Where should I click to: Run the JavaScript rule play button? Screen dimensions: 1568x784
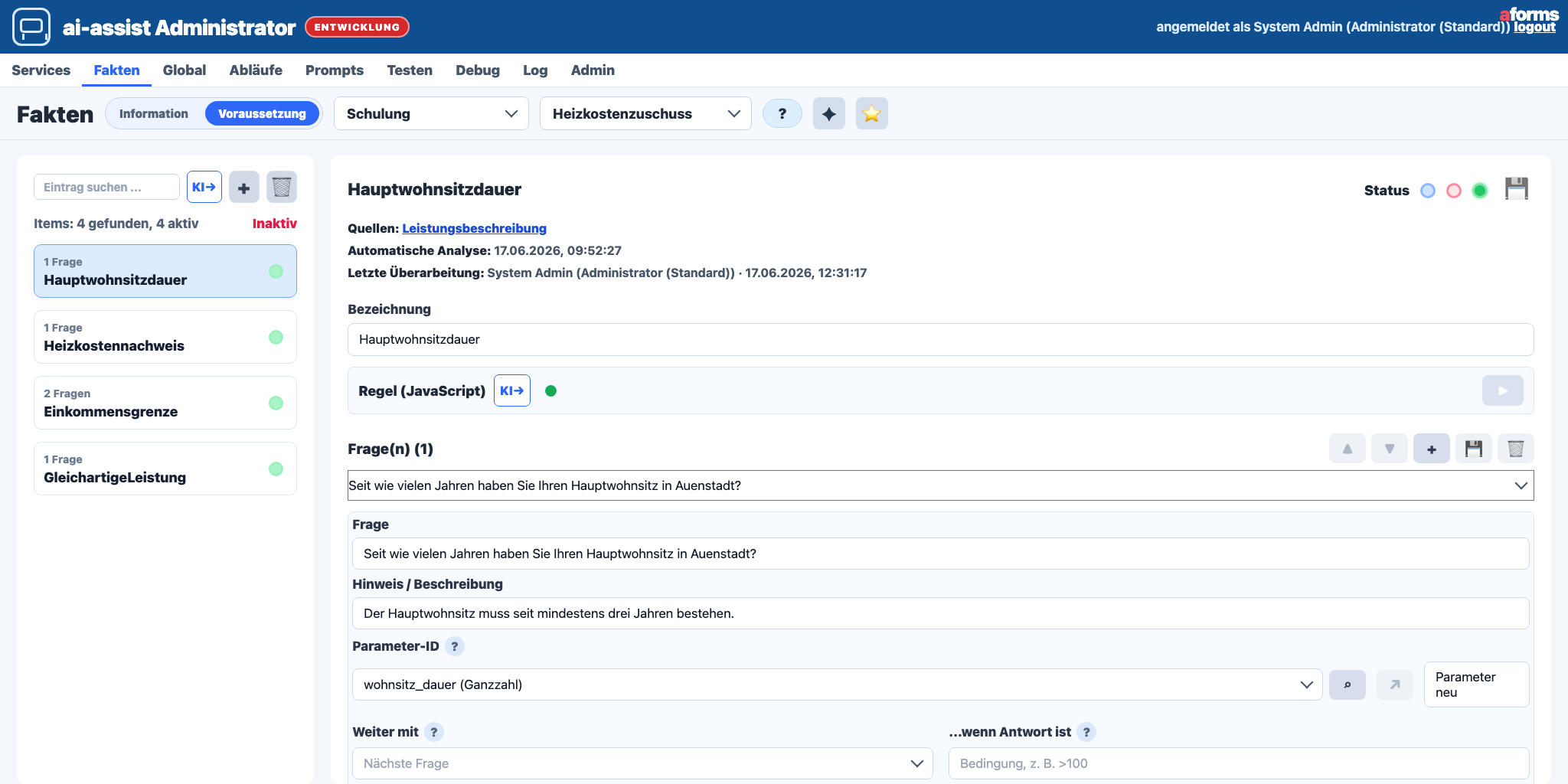click(x=1502, y=390)
